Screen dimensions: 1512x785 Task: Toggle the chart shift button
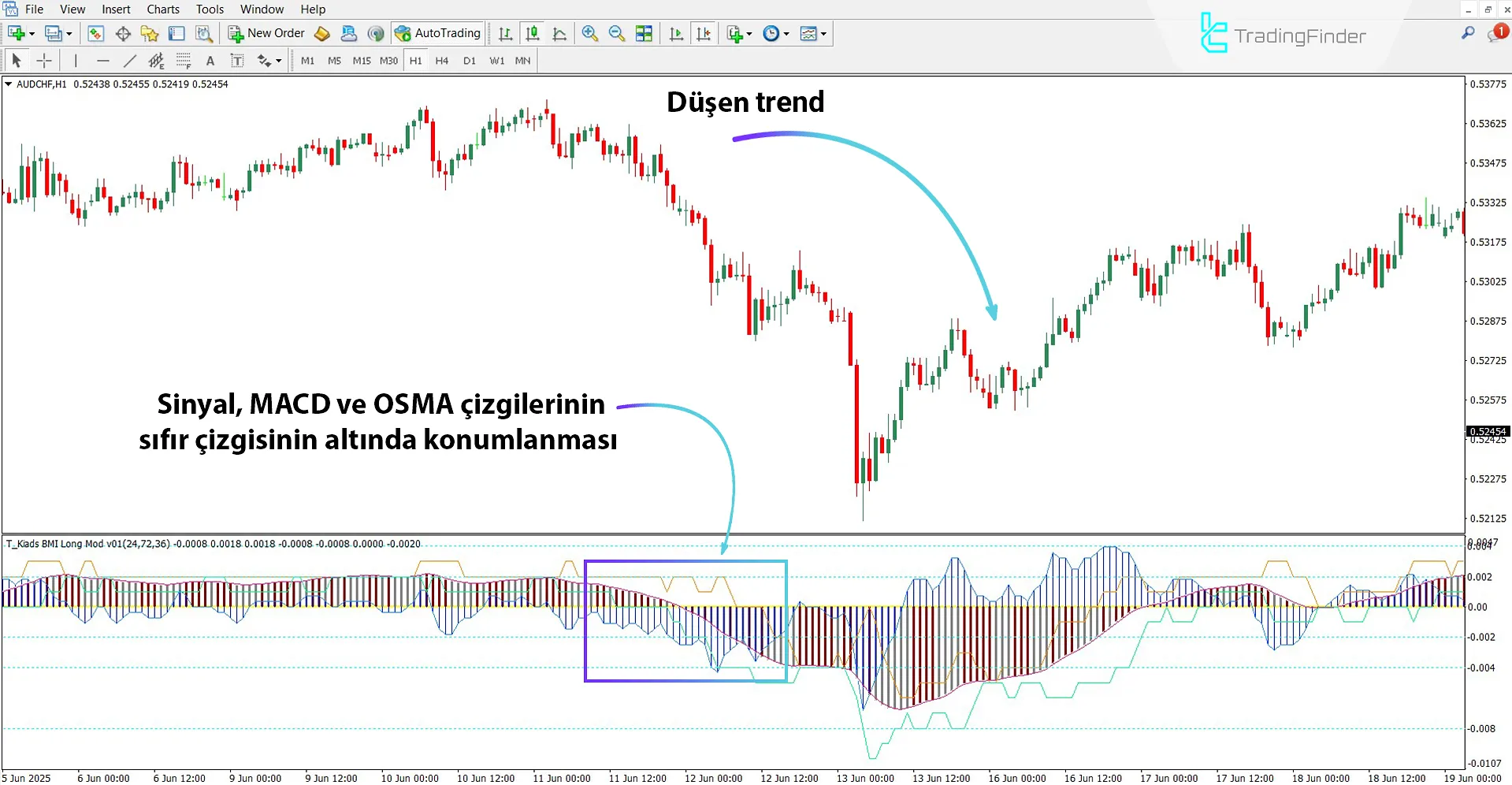[703, 33]
